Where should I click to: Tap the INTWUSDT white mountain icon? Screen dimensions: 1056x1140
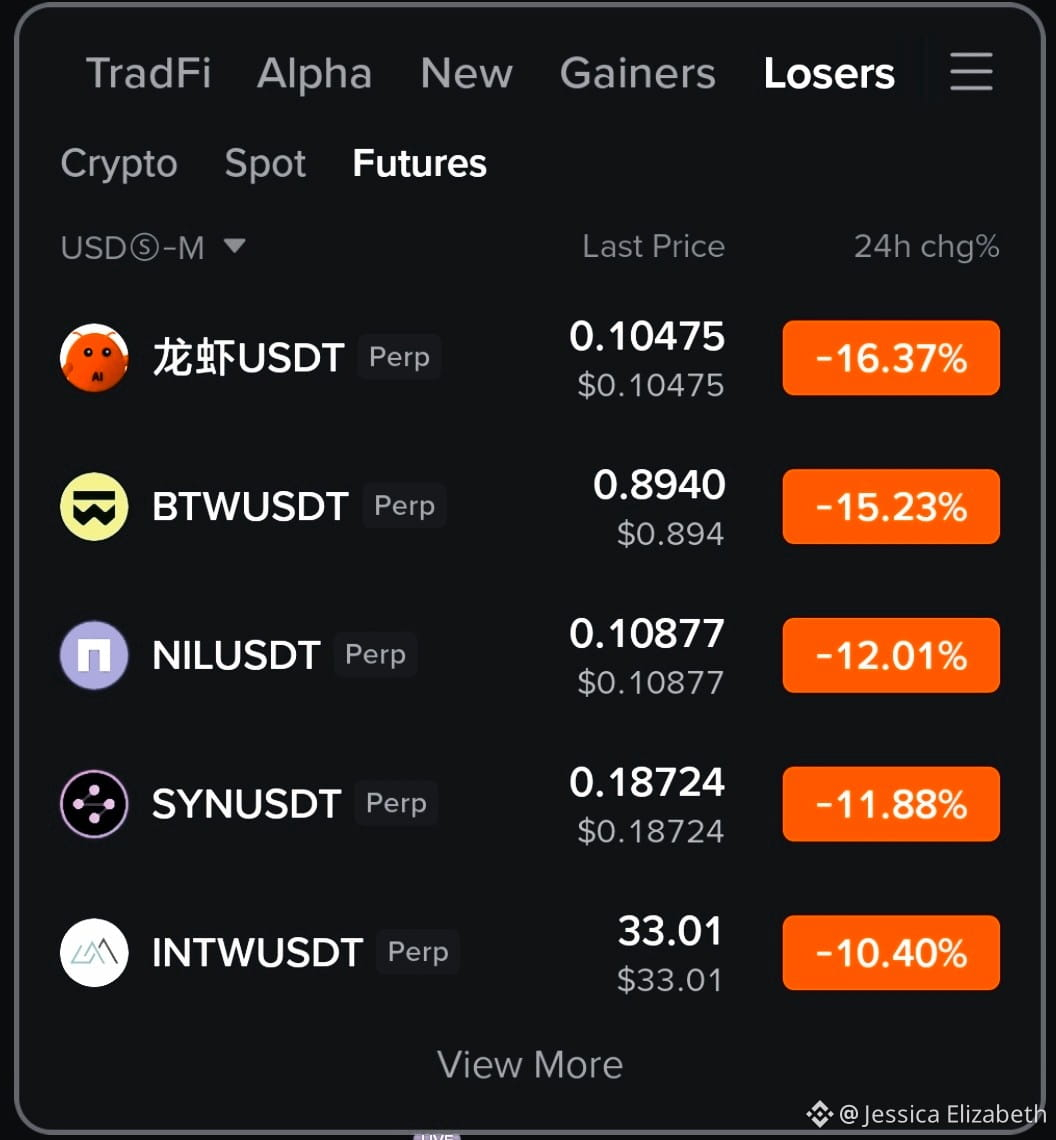point(94,952)
